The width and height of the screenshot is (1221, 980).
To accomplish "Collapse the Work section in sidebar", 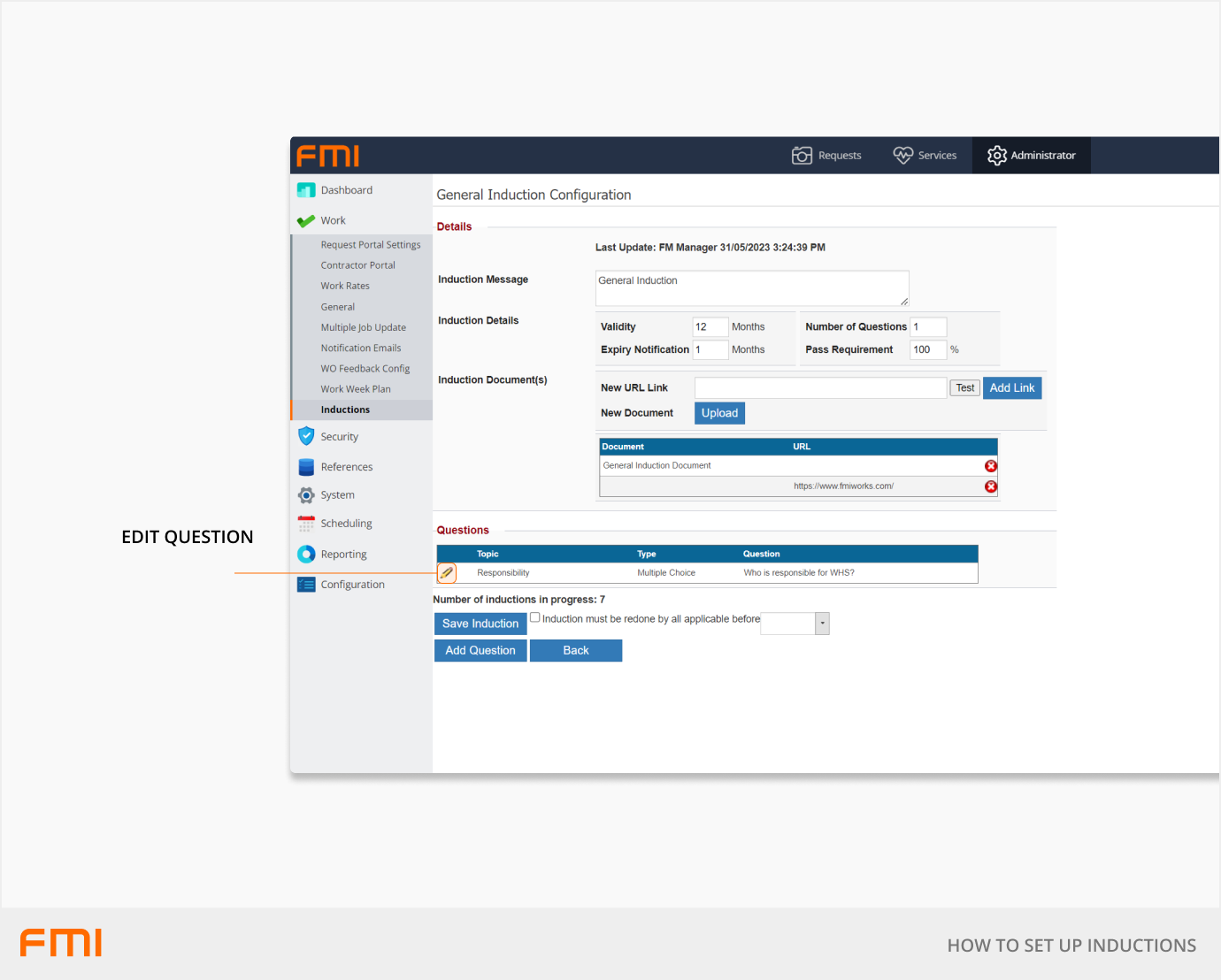I will coord(333,221).
